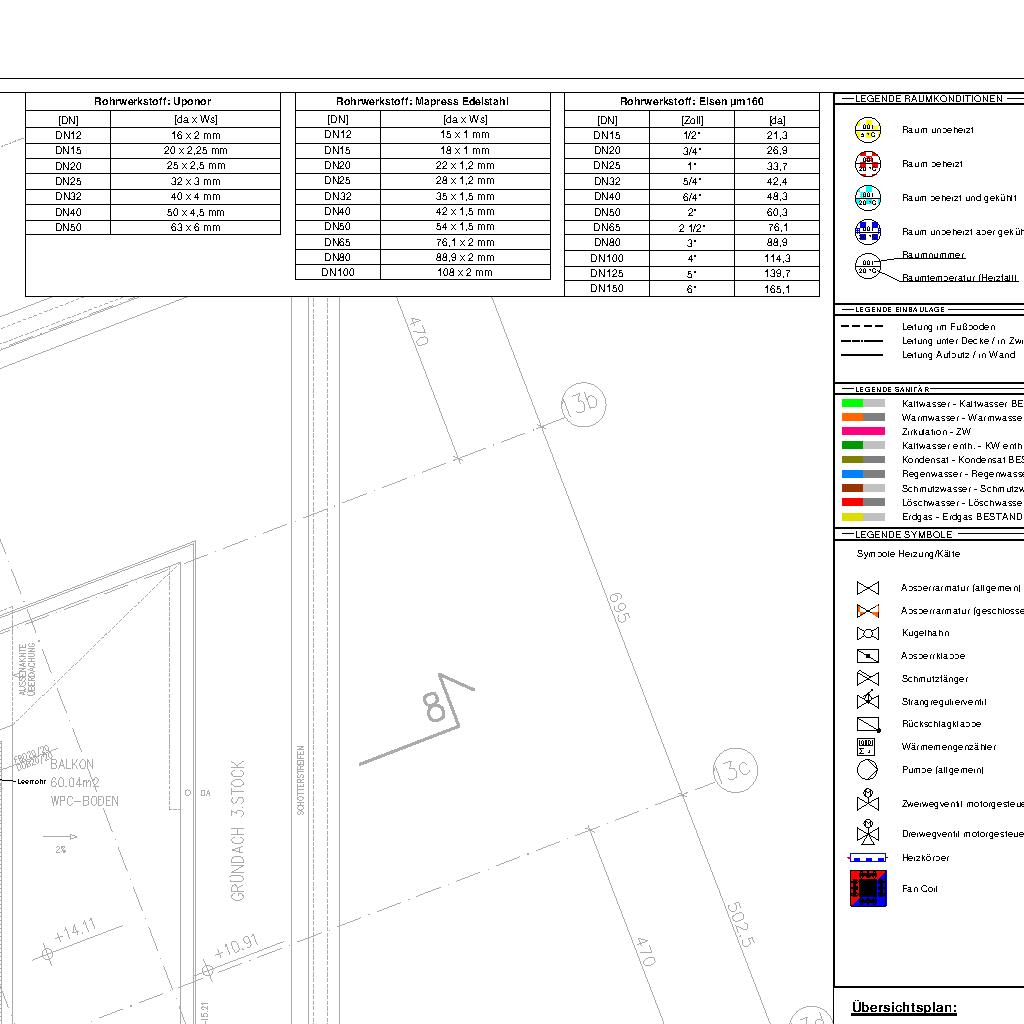Click the Übersichtsplan heading

(904, 1008)
